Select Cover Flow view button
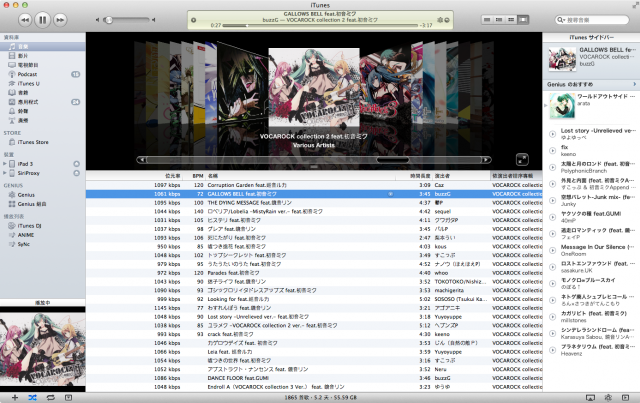Image resolution: width=640 pixels, height=403 pixels. (x=523, y=20)
